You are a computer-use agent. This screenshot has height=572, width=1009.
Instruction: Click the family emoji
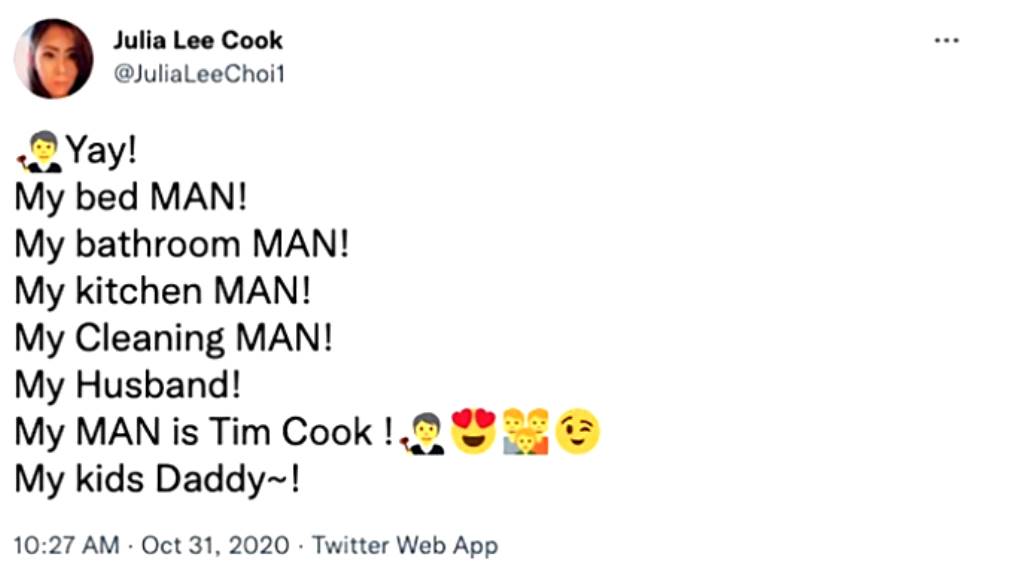[x=526, y=432]
